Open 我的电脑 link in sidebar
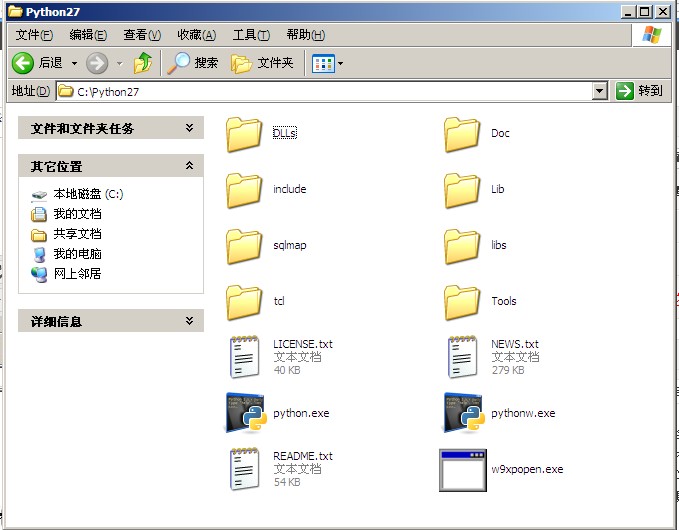Viewport: 679px width, 530px height. tap(78, 254)
